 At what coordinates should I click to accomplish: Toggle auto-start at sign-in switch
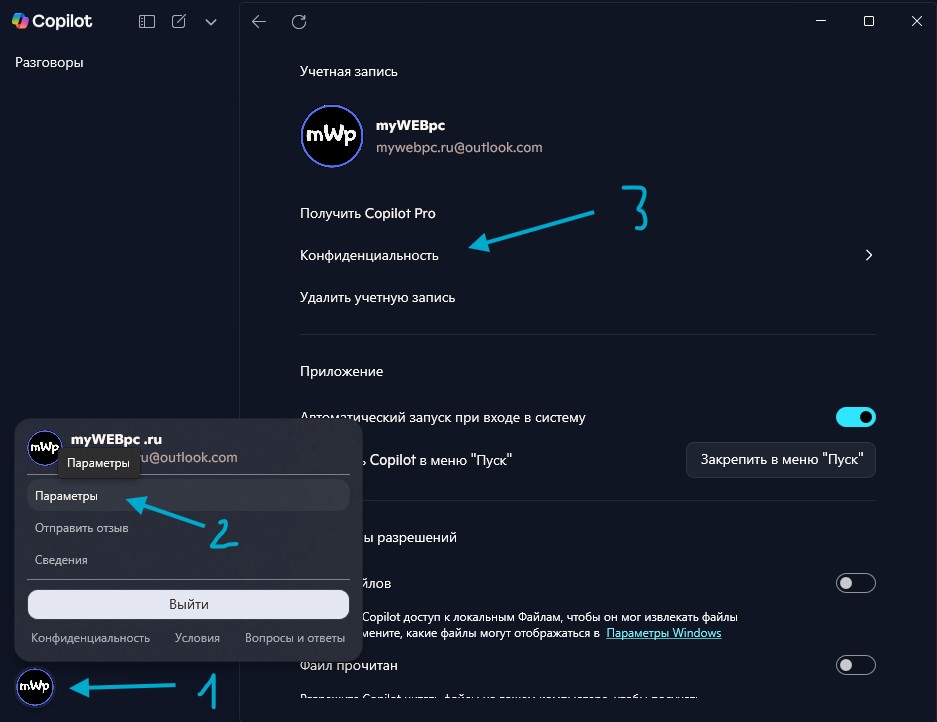point(856,417)
